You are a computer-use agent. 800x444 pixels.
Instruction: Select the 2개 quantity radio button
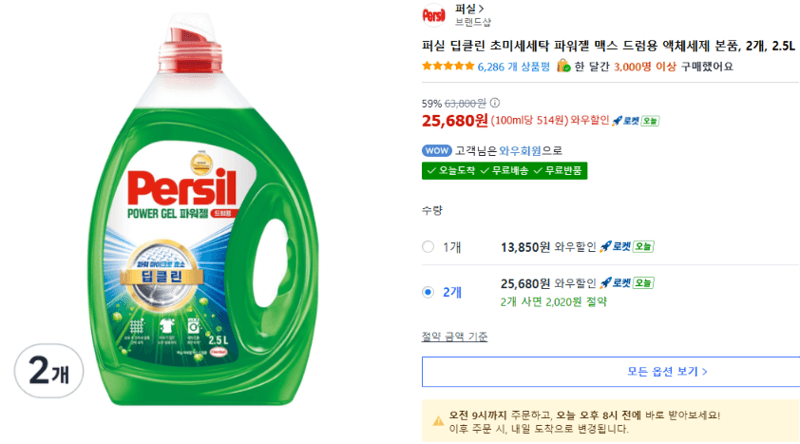(428, 292)
